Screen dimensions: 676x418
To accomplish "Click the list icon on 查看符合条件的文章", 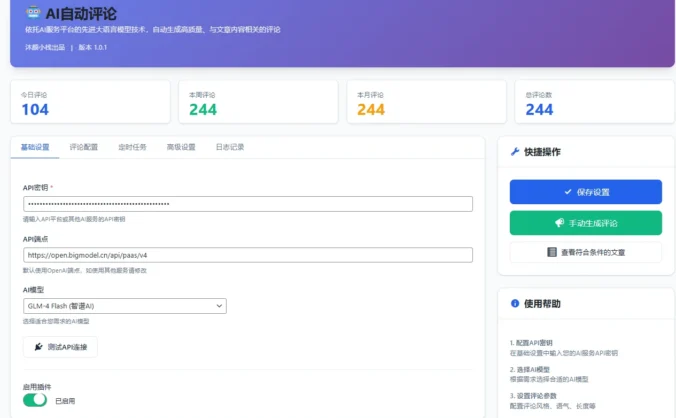I will pos(552,252).
